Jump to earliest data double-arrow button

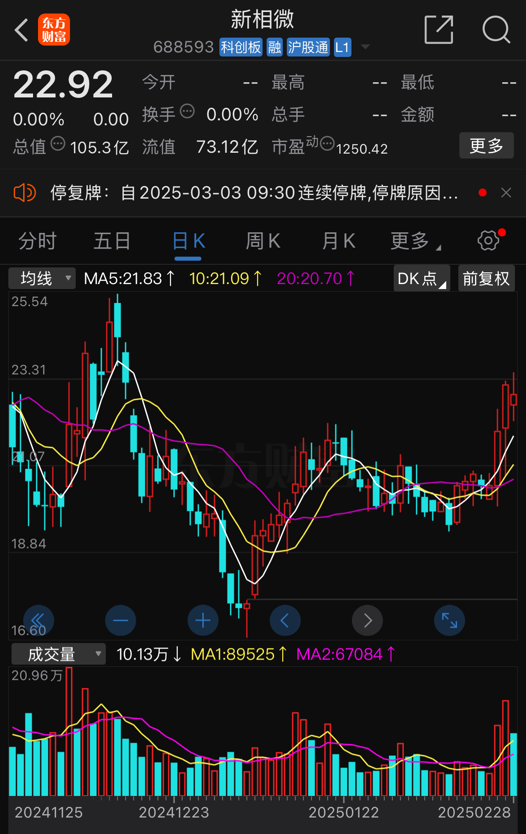38,620
